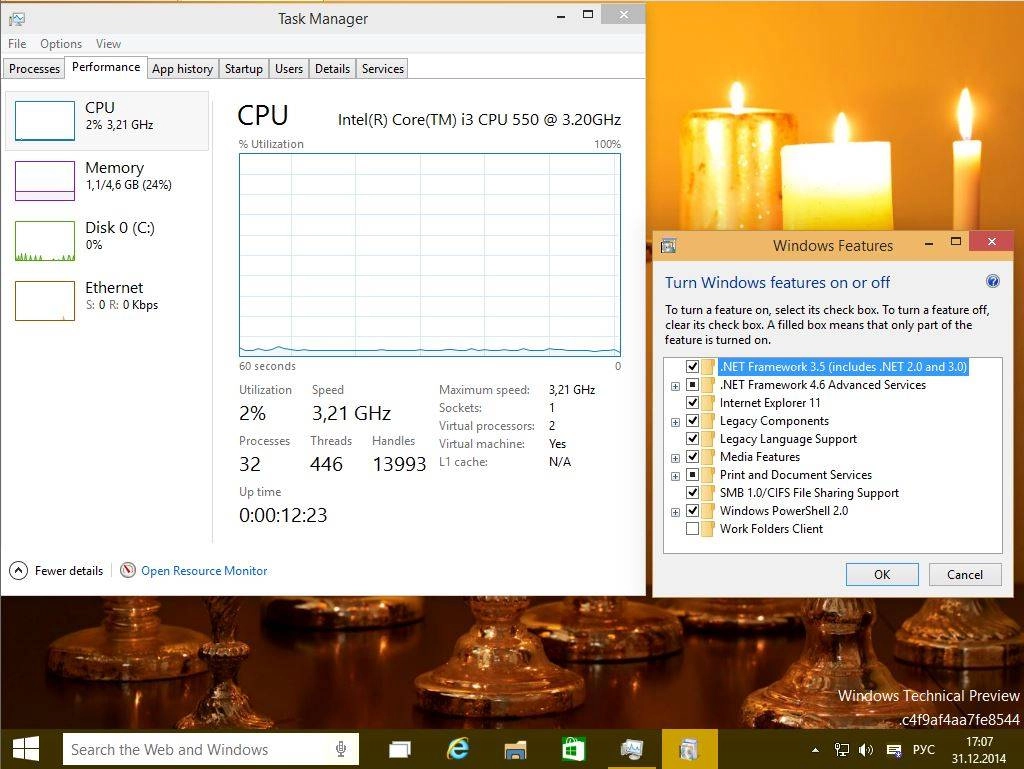Uncheck SMB 1.0/CIFS File Sharing Support

click(x=692, y=493)
